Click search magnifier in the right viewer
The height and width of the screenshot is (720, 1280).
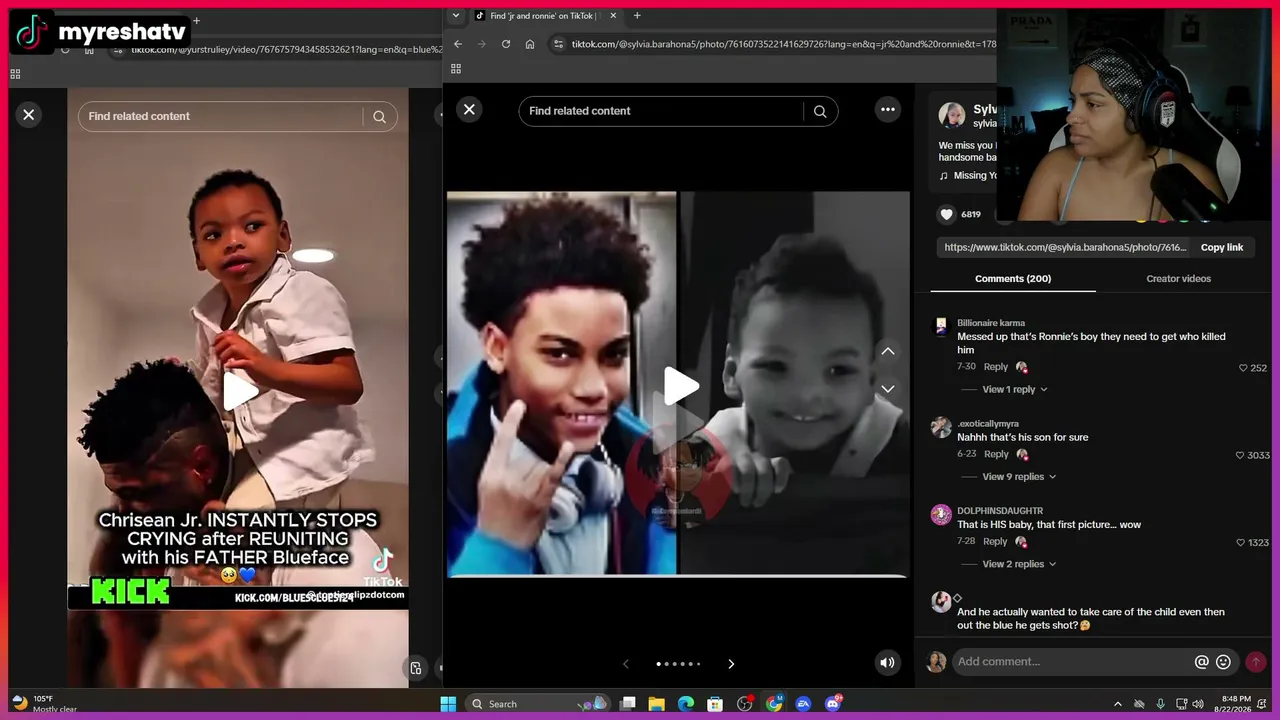point(820,111)
